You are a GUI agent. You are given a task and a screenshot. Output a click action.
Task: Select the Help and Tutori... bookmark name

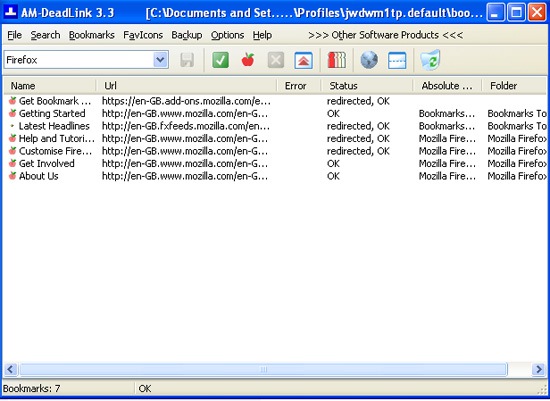56,138
